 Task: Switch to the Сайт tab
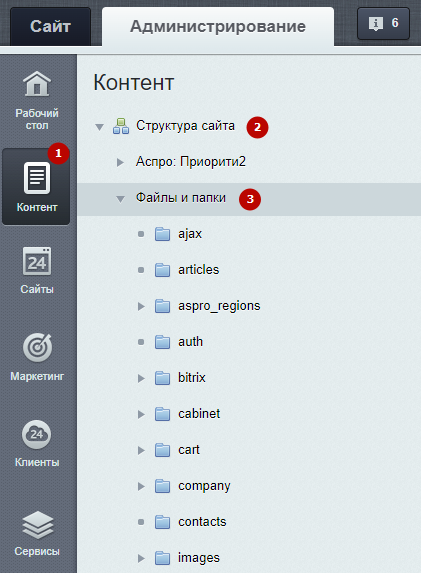50,26
